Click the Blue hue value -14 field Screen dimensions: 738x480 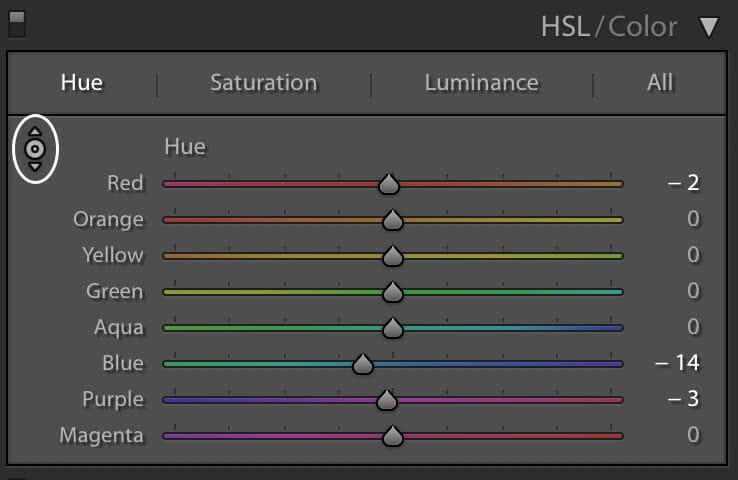coord(678,363)
